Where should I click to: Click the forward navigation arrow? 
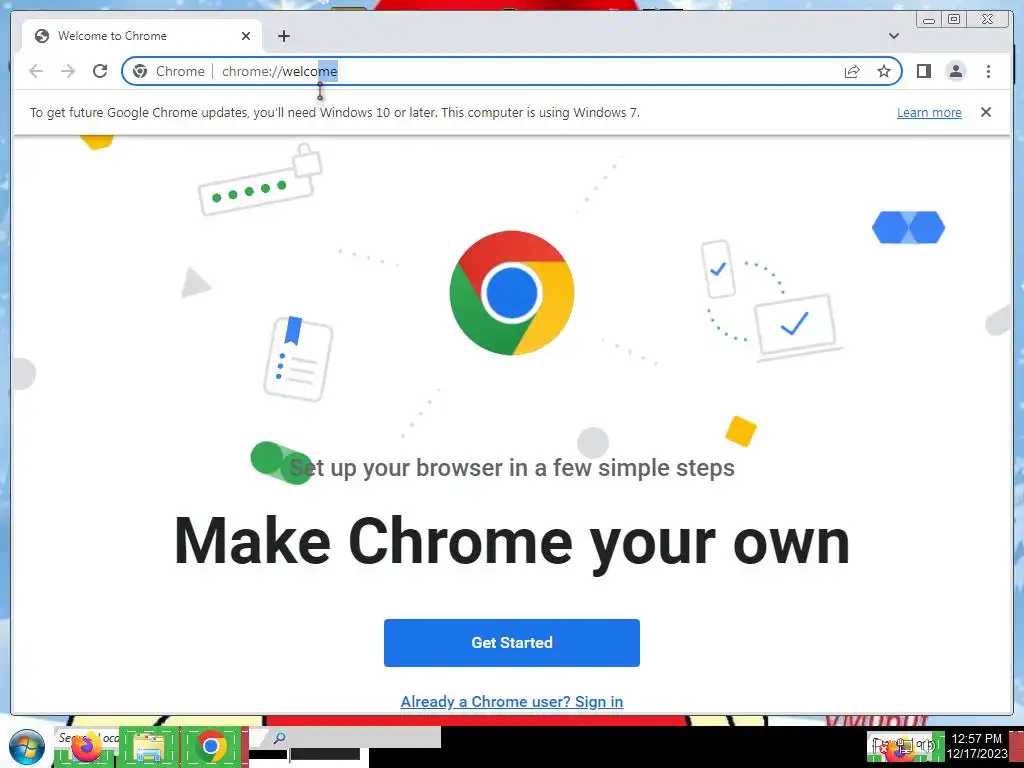[x=68, y=71]
